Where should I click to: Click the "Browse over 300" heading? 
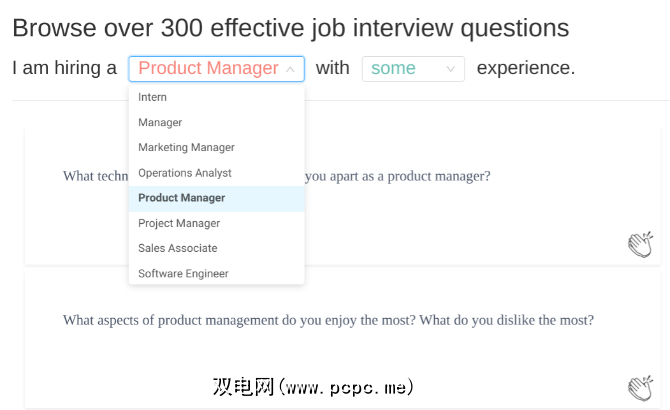point(290,28)
